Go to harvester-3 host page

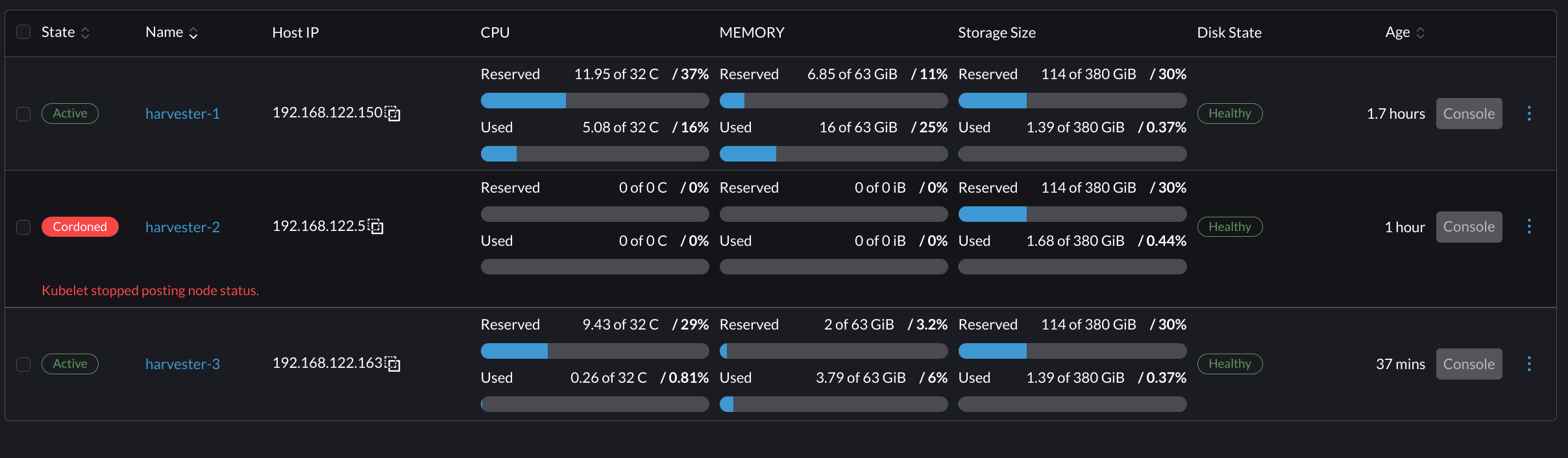[x=182, y=365]
